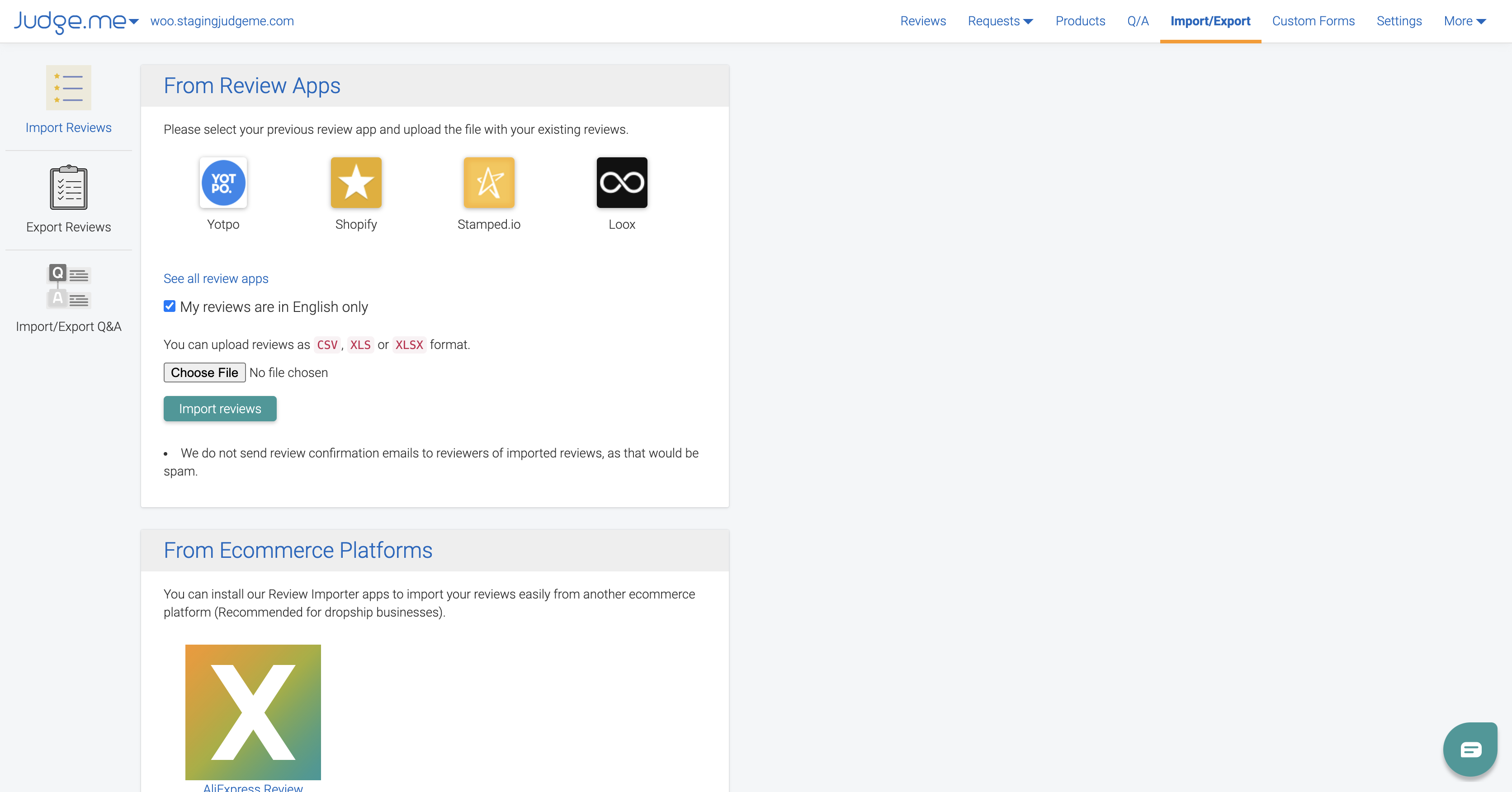Click the Import/Export Q&A sidebar label
The width and height of the screenshot is (1512, 792).
(x=69, y=327)
